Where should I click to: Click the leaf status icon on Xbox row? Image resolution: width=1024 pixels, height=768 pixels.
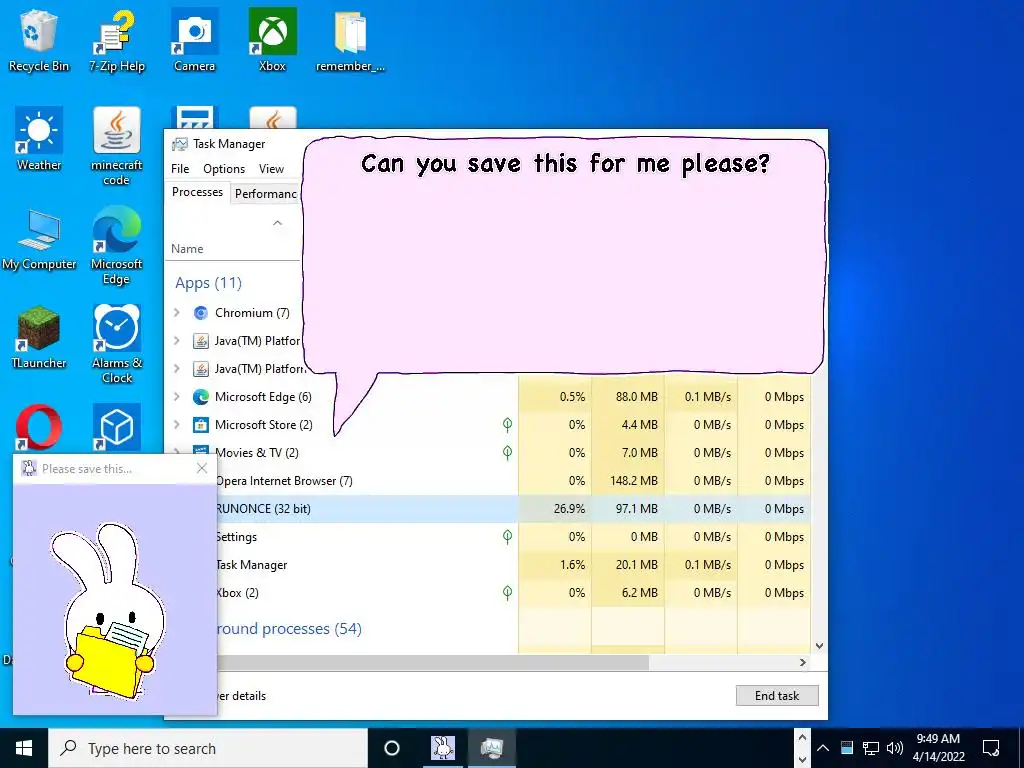(x=507, y=593)
